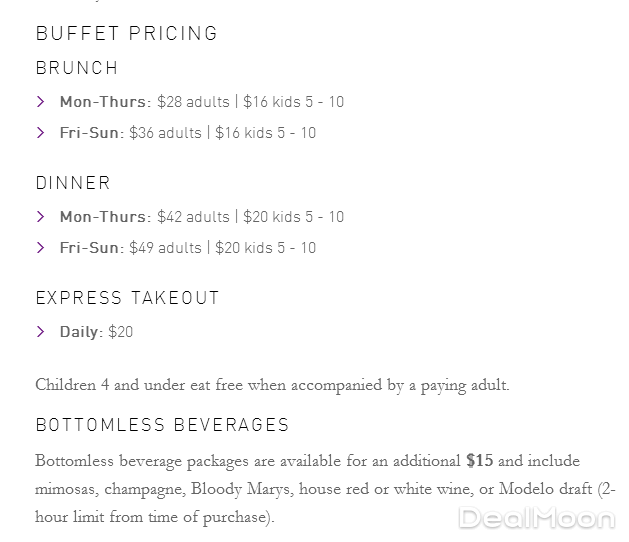Click the BRUNCH section heading
Screen dimensions: 629x542
point(77,68)
